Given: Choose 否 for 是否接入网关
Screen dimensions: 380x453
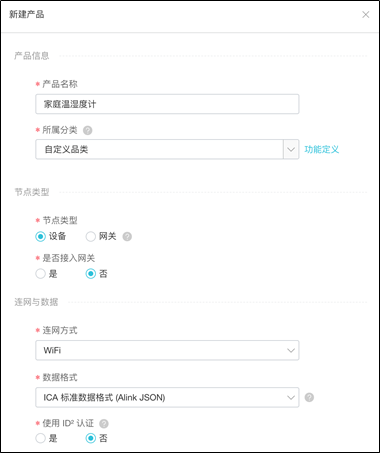Looking at the screenshot, I should pos(91,274).
